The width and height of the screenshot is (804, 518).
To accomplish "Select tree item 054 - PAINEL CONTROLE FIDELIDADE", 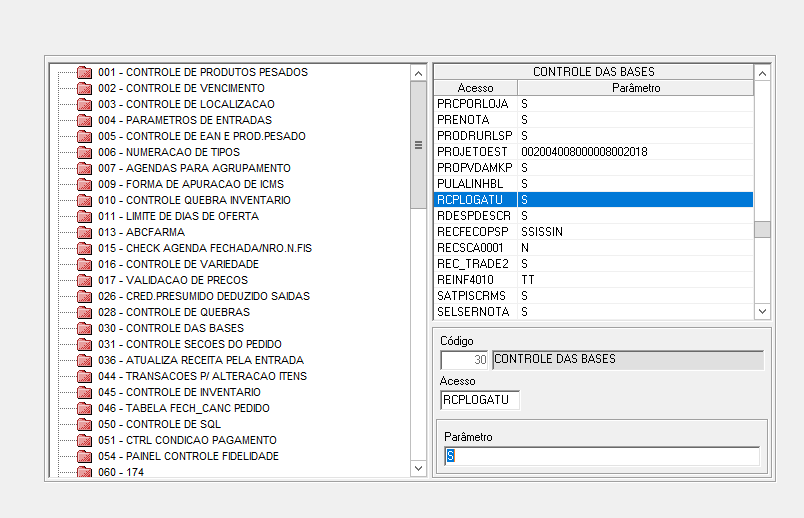I will (x=188, y=456).
